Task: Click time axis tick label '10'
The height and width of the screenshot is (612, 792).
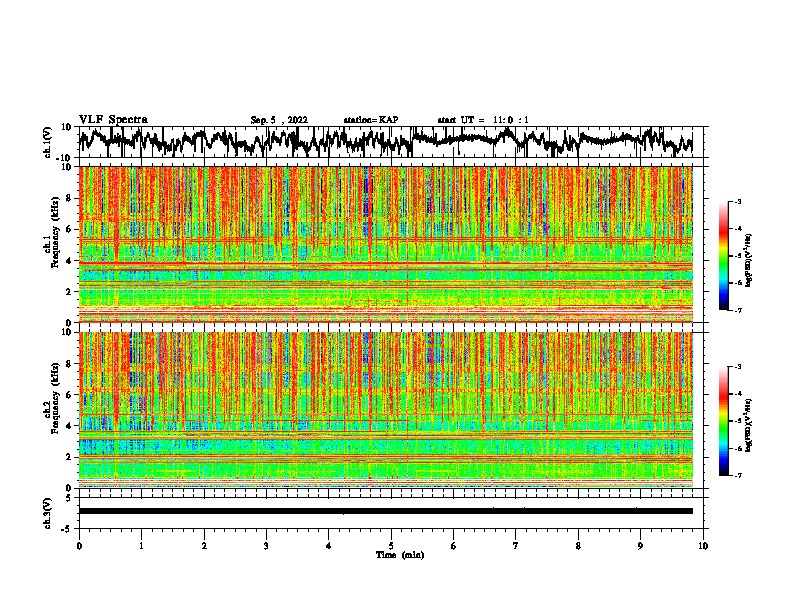Action: (x=703, y=546)
